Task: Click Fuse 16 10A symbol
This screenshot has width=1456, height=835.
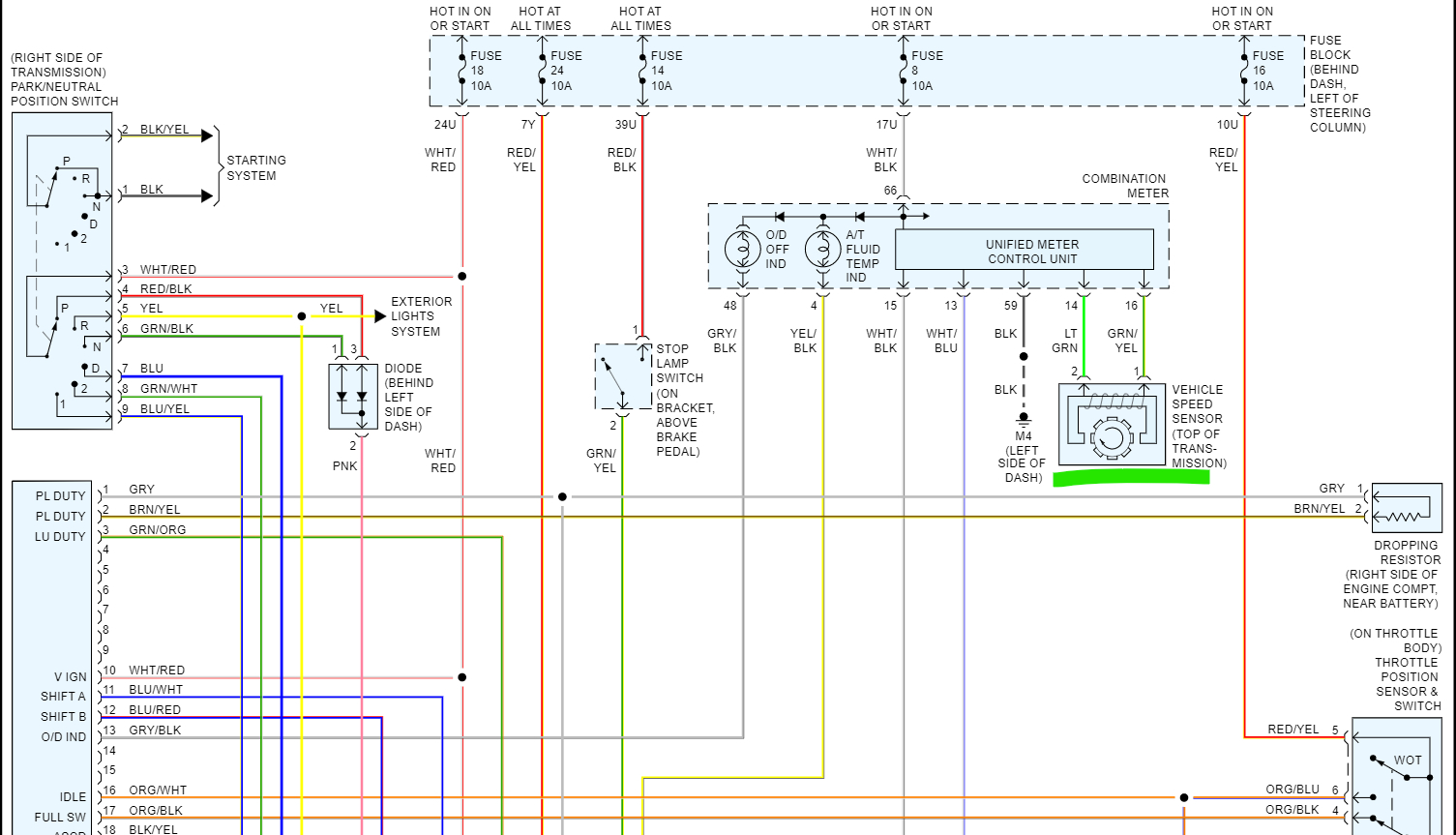Action: click(1258, 71)
